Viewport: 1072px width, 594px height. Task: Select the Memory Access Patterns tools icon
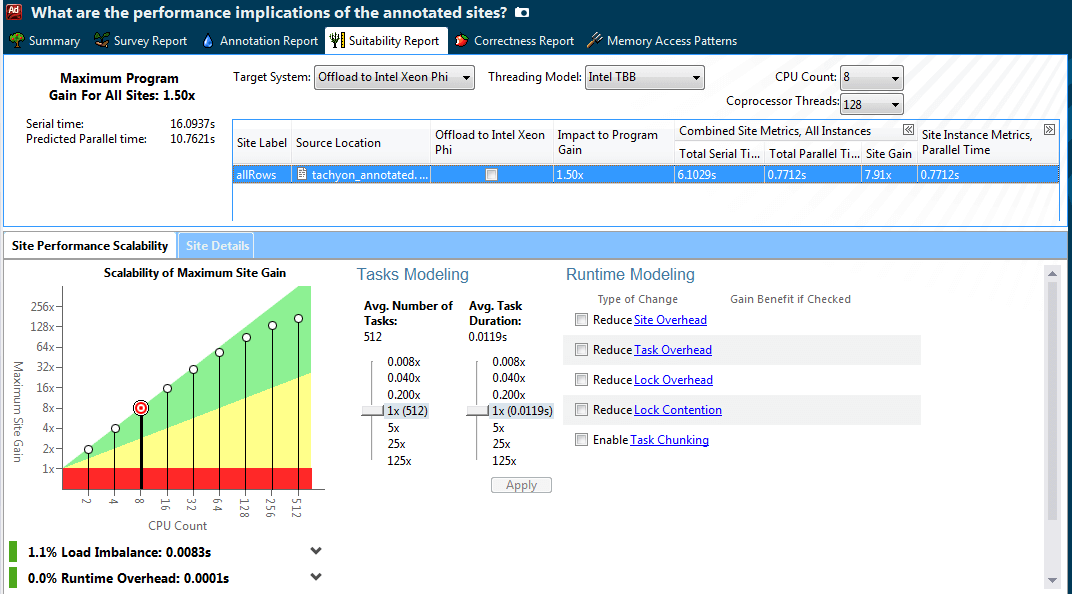pos(593,41)
